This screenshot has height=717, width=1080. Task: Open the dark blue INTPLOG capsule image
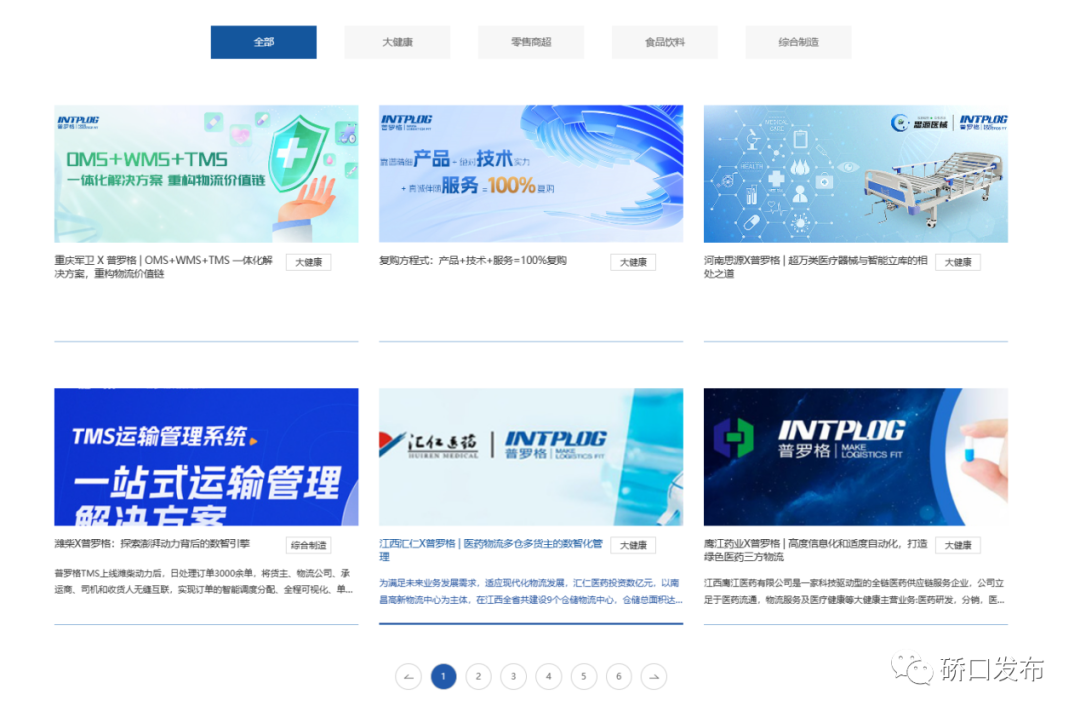pyautogui.click(x=855, y=457)
